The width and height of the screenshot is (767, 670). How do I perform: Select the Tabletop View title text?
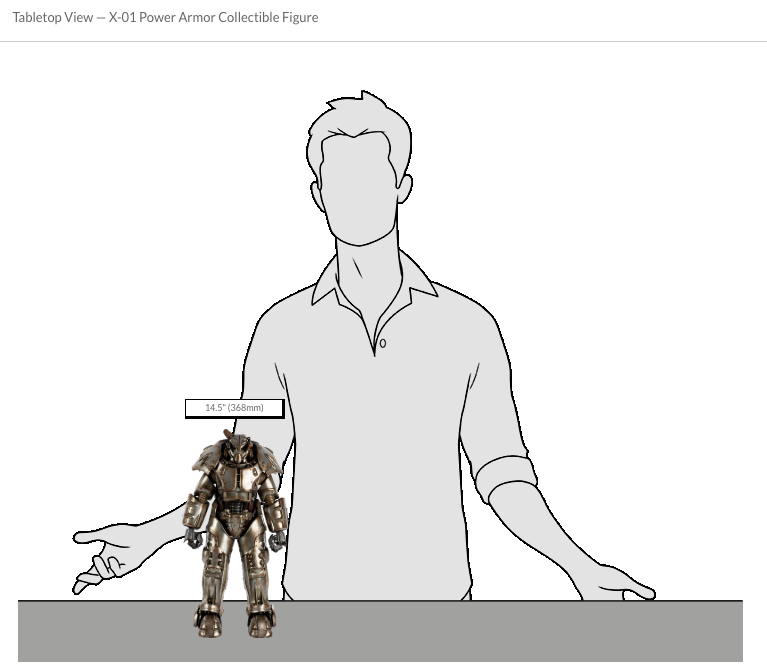(165, 17)
